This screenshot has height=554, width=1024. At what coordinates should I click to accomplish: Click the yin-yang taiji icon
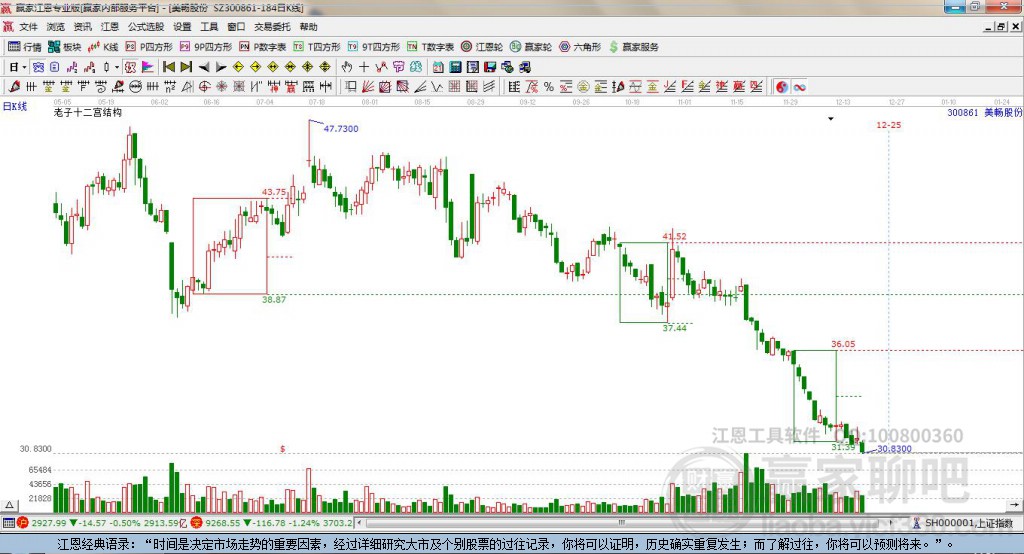pyautogui.click(x=782, y=86)
